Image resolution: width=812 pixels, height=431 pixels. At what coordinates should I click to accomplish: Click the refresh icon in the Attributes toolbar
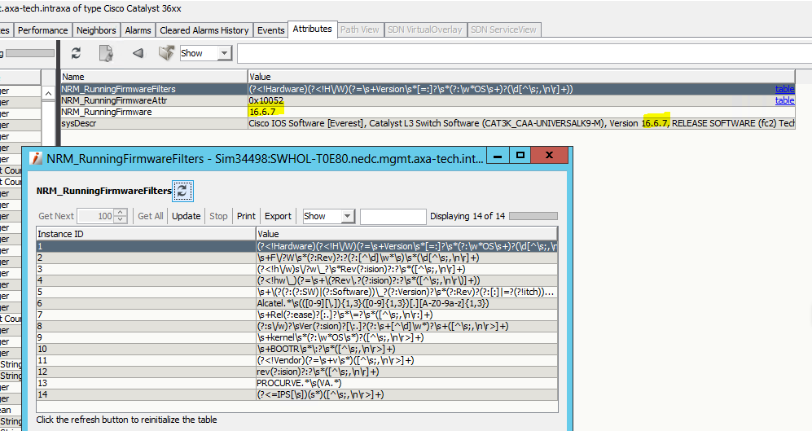click(77, 53)
